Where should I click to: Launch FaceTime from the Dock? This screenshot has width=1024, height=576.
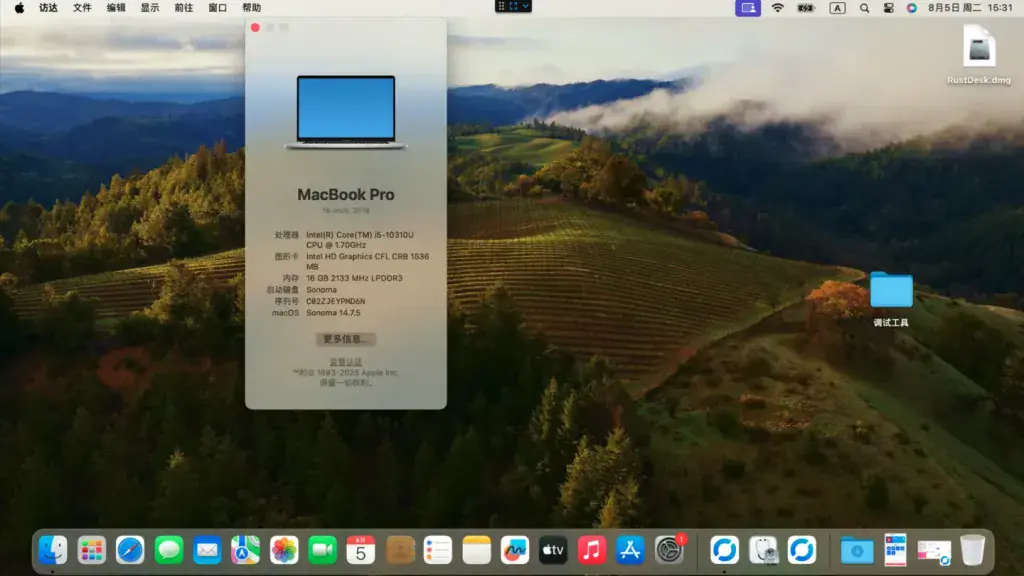pyautogui.click(x=323, y=551)
